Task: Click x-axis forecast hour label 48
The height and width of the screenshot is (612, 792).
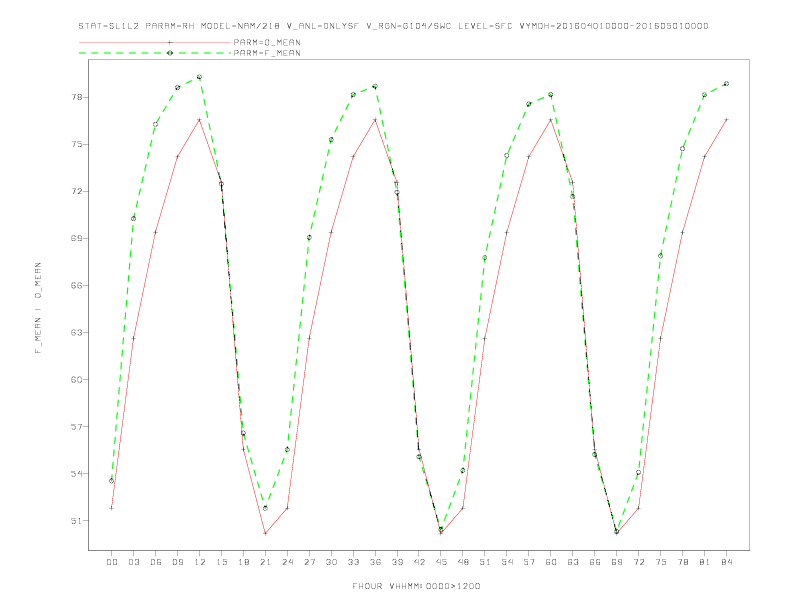Action: click(x=463, y=562)
